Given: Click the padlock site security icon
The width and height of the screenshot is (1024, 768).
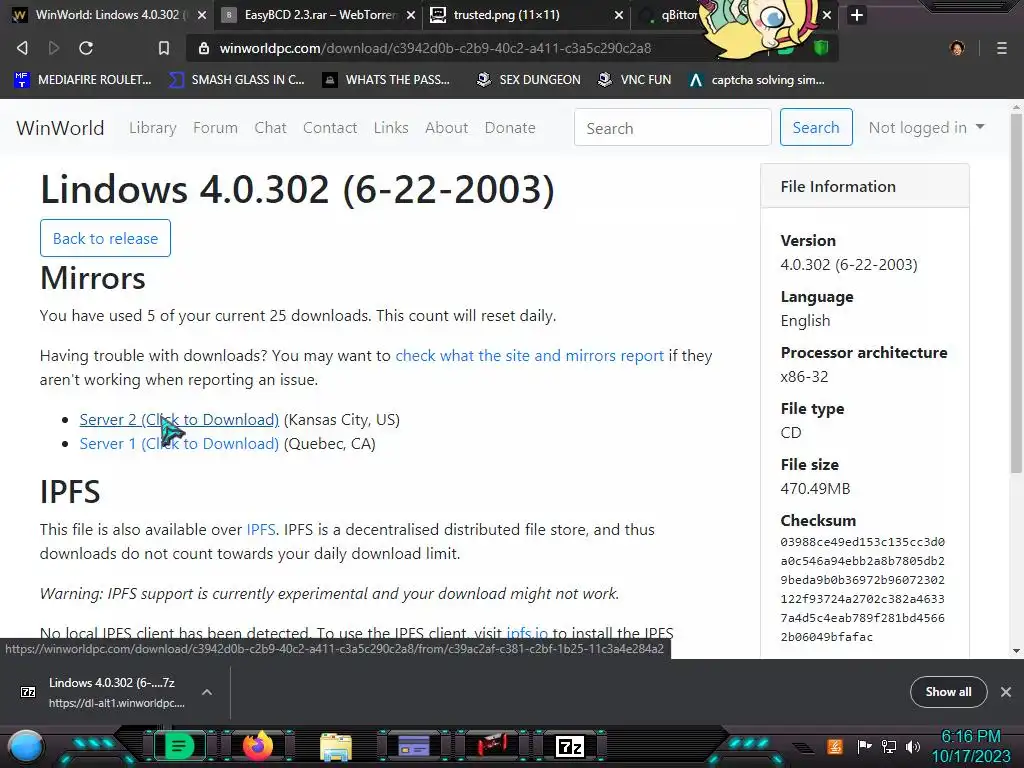Looking at the screenshot, I should click(x=204, y=48).
